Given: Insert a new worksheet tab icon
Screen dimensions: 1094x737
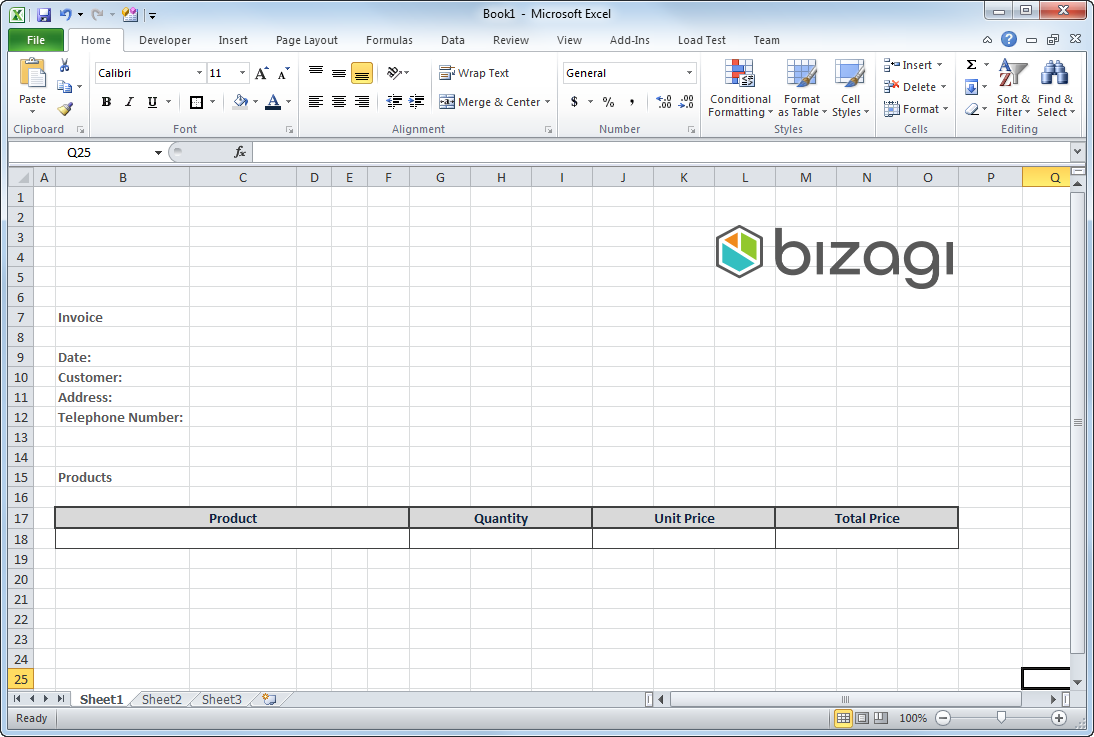Looking at the screenshot, I should tap(269, 699).
